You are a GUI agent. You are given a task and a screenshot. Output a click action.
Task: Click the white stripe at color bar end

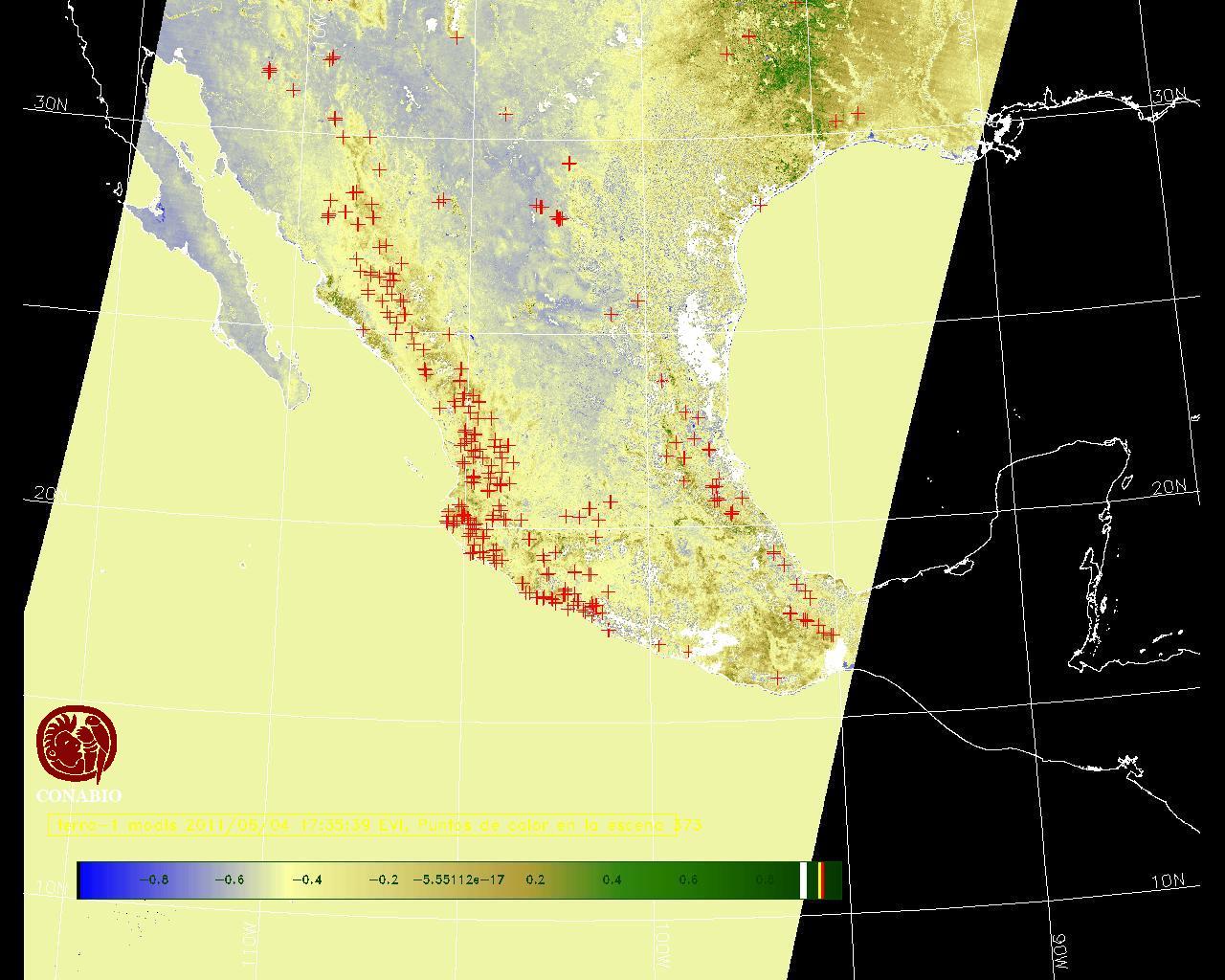coord(803,880)
